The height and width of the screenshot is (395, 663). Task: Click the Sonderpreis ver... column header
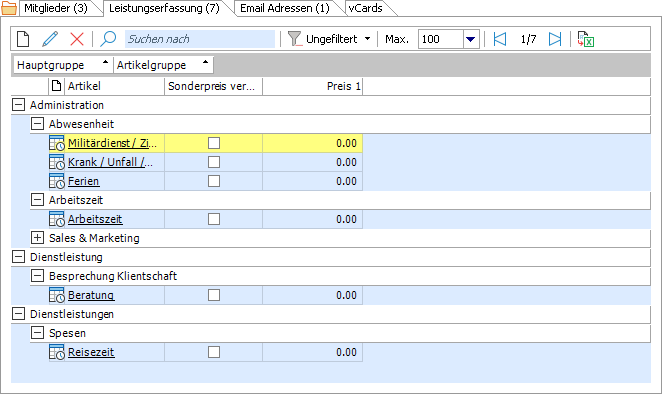214,86
